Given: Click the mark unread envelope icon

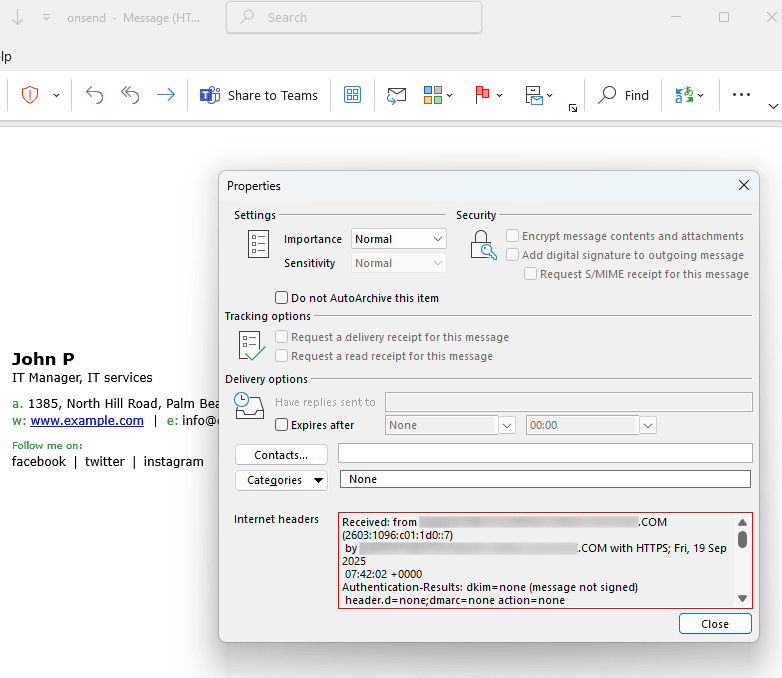Looking at the screenshot, I should [x=396, y=95].
